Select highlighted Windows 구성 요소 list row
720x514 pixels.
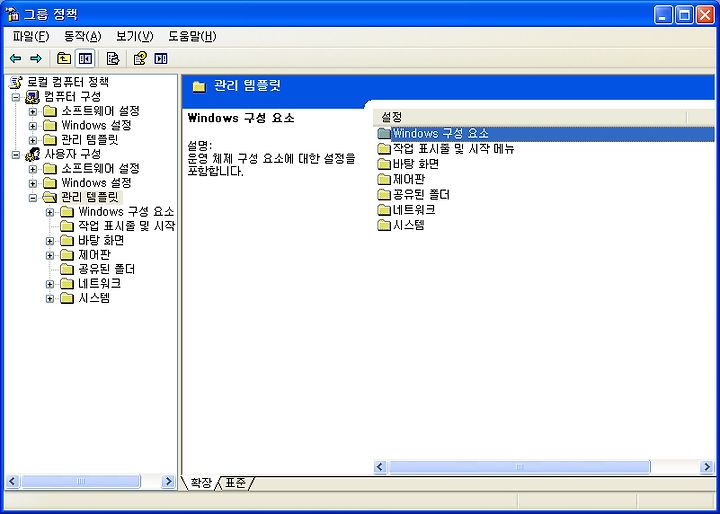point(545,134)
